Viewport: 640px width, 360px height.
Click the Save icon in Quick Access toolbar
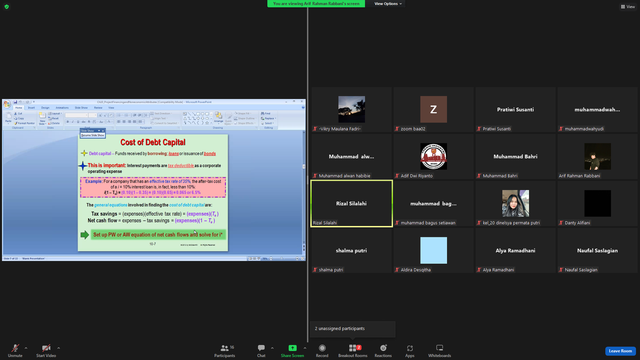(15, 102)
